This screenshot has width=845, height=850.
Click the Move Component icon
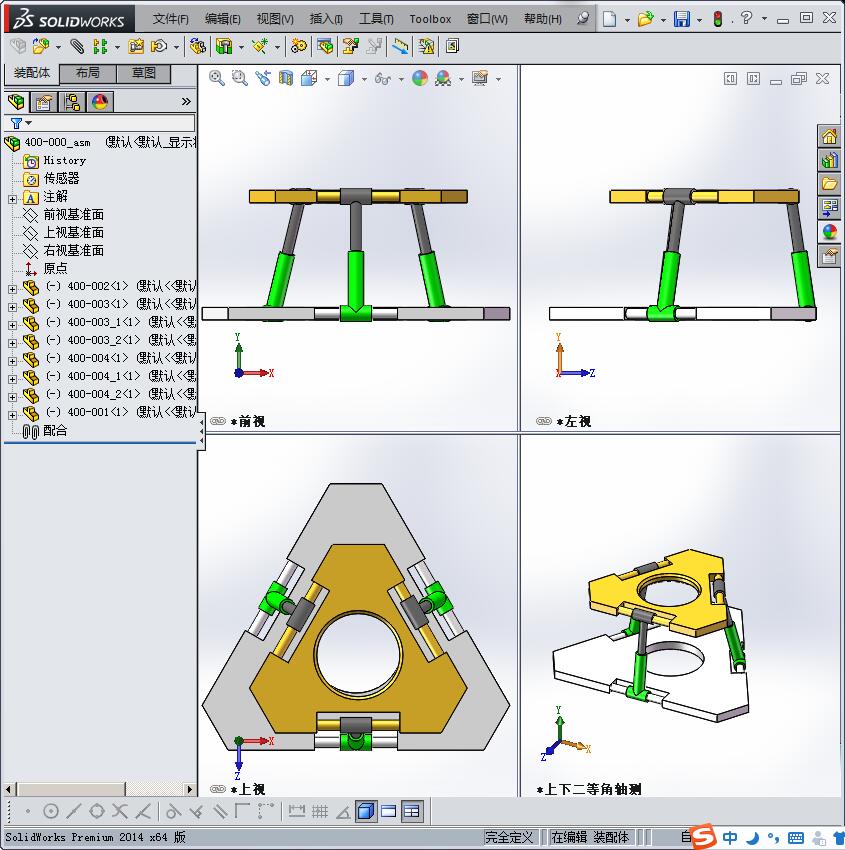pyautogui.click(x=158, y=47)
